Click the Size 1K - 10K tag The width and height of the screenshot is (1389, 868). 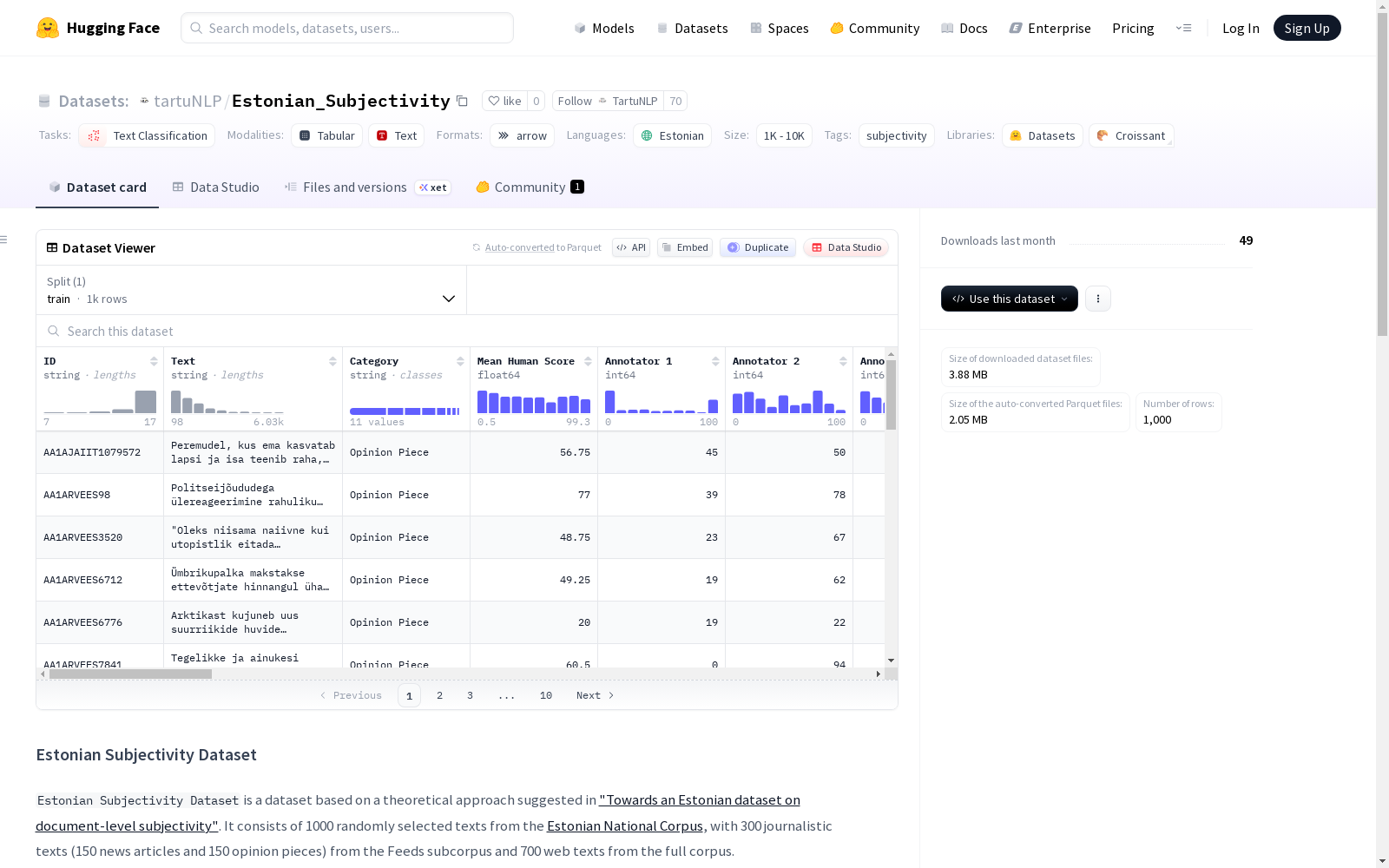point(784,135)
